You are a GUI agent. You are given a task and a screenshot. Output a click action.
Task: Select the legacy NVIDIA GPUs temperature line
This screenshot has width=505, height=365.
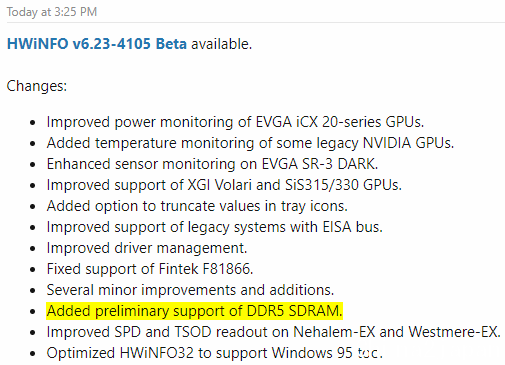click(250, 143)
